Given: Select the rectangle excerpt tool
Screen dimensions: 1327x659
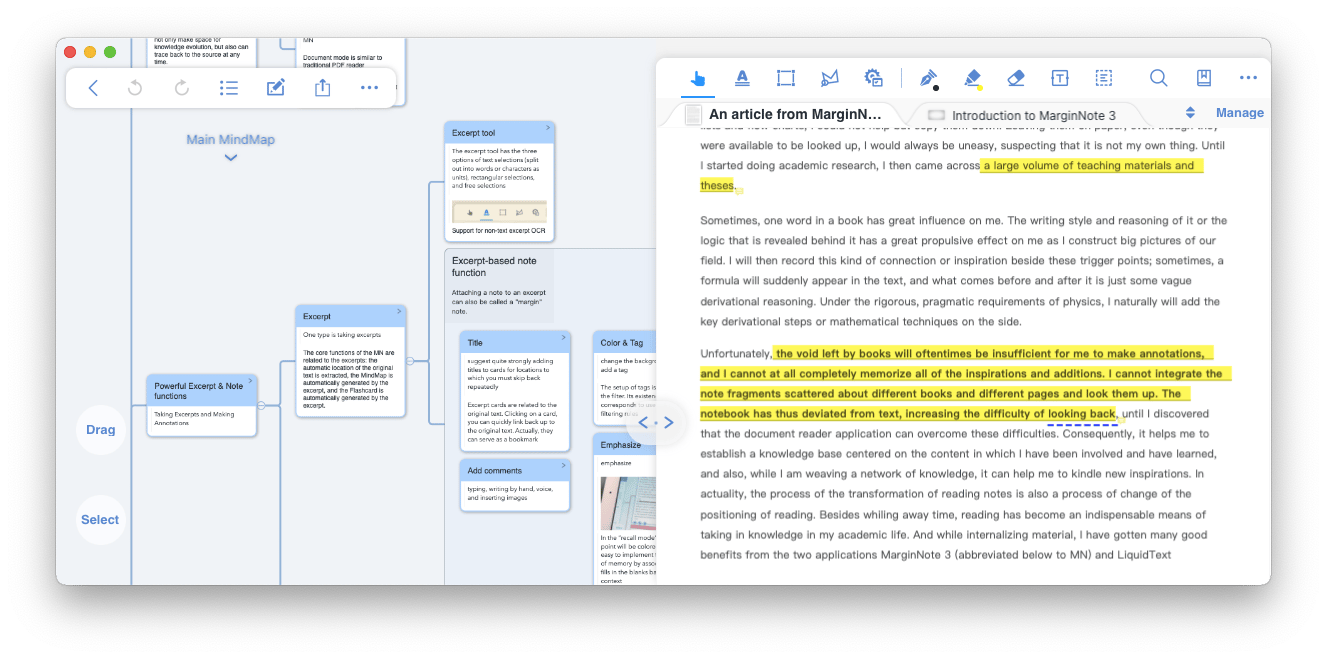Looking at the screenshot, I should [786, 78].
